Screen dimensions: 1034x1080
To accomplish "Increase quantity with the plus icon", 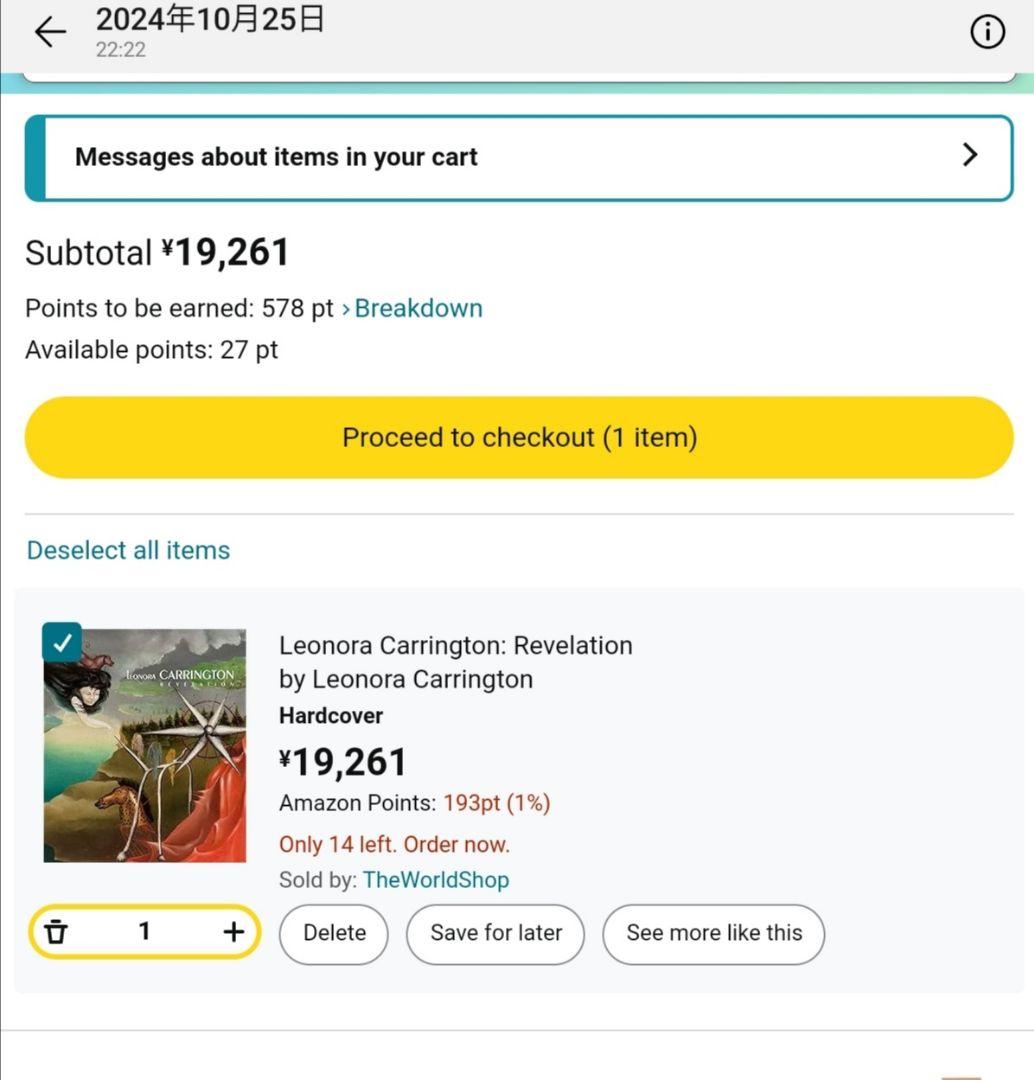I will click(x=233, y=932).
